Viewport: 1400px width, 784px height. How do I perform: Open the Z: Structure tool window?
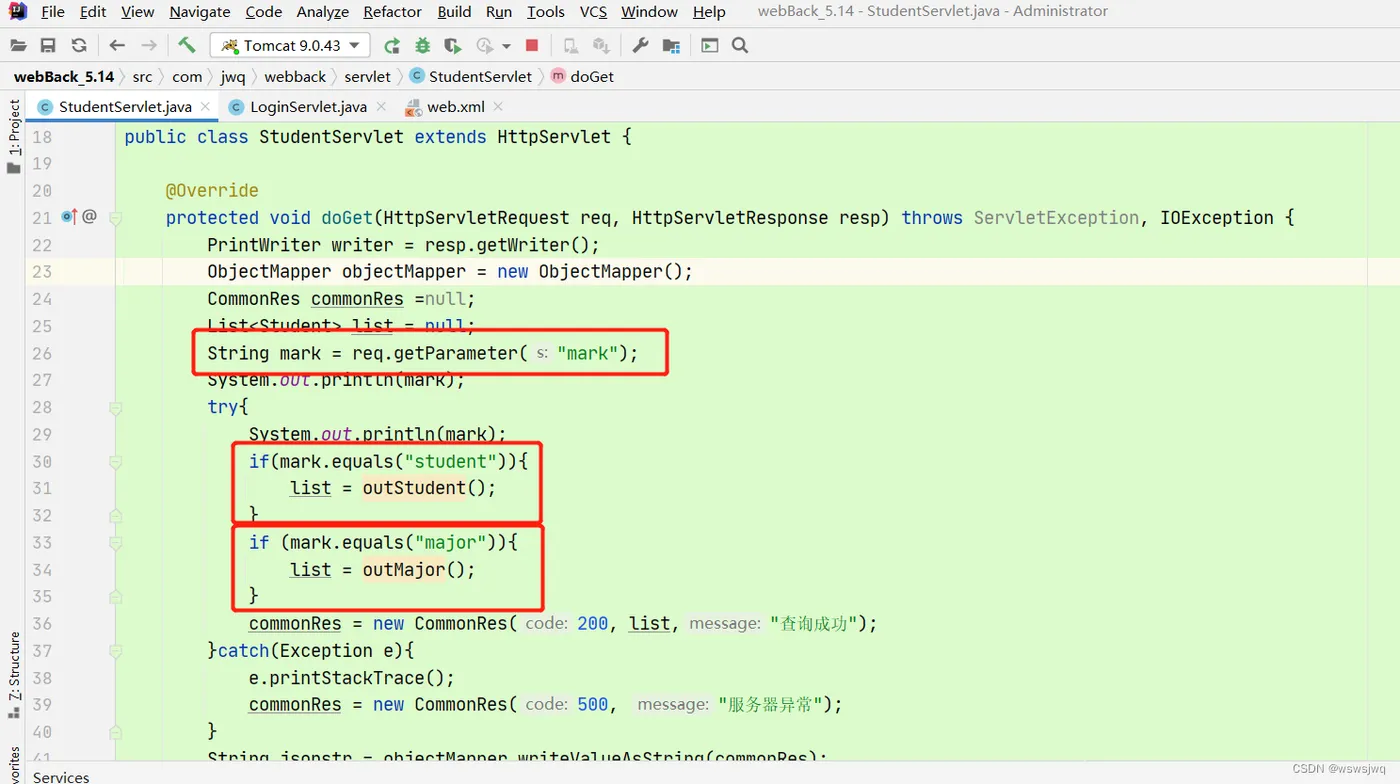pos(14,674)
